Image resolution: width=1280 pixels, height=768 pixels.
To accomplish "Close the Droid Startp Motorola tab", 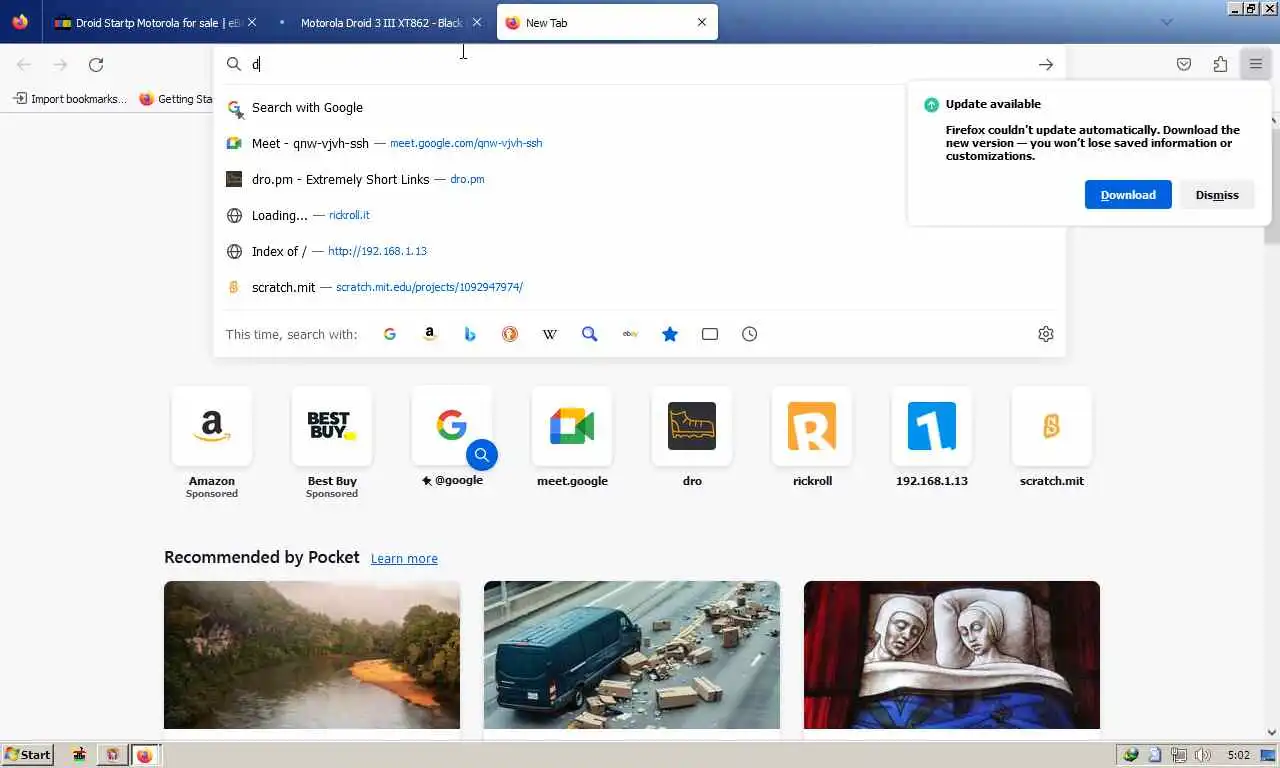I will tap(251, 22).
